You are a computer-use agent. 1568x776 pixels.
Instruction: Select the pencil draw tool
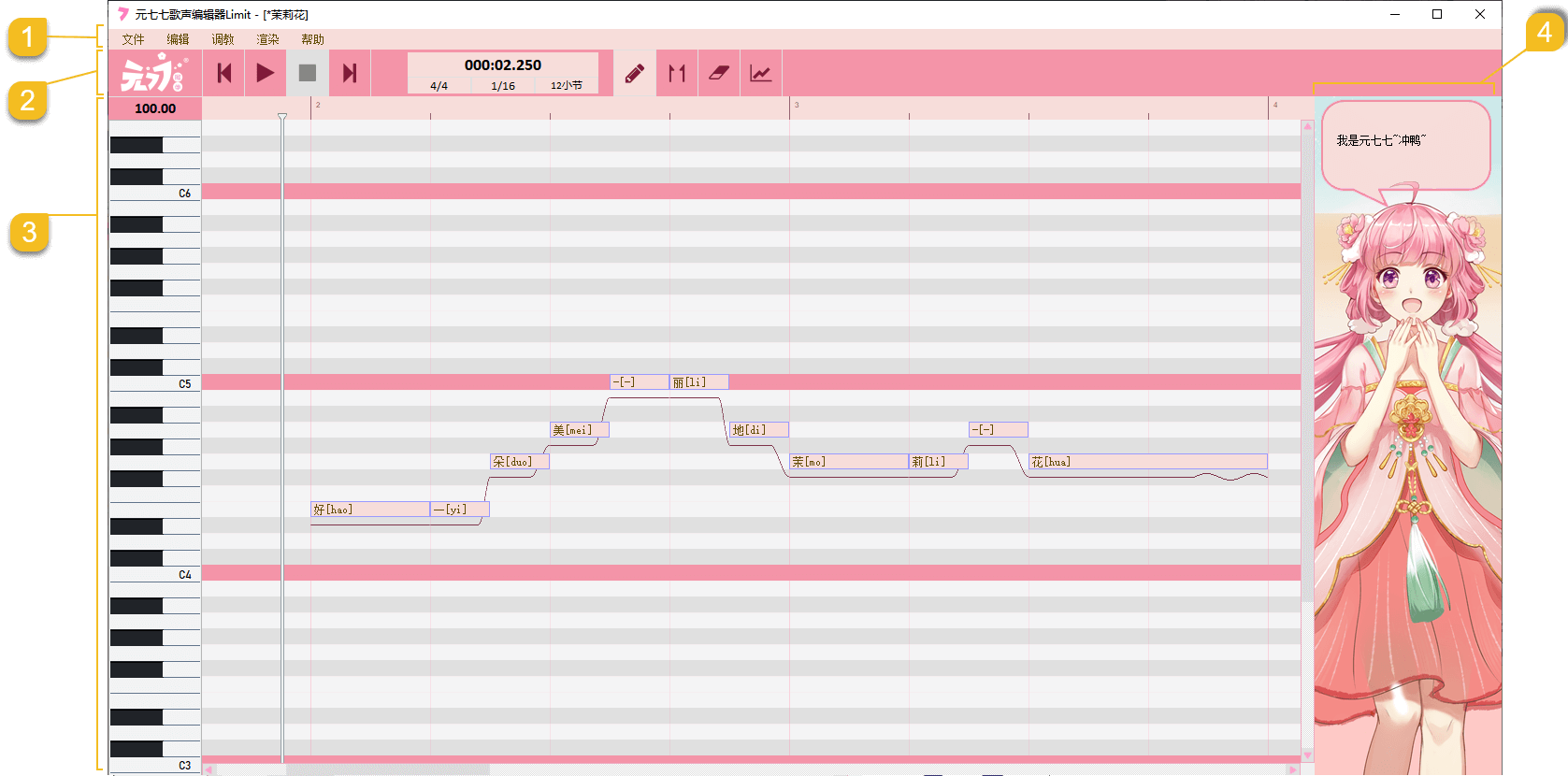tap(635, 73)
